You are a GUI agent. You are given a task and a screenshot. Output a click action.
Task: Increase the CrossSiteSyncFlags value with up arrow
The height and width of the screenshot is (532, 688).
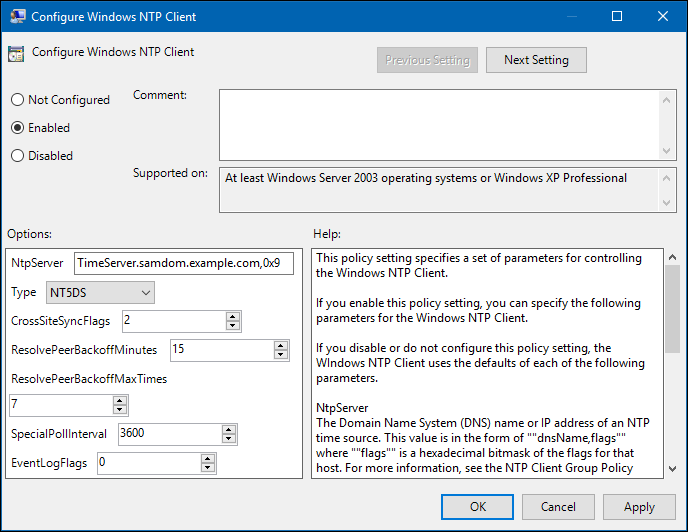click(x=233, y=316)
